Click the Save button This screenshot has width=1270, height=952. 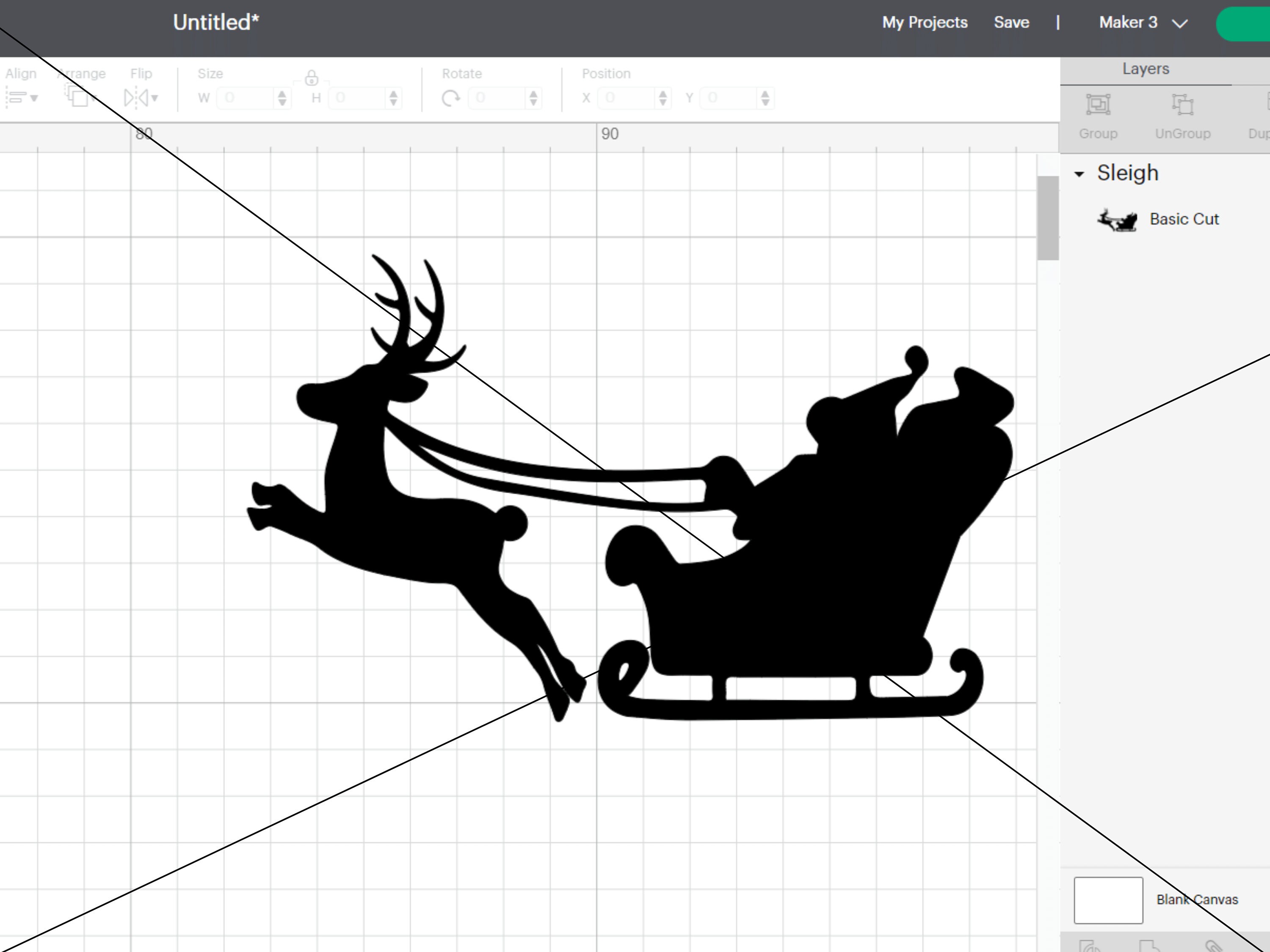(1012, 22)
